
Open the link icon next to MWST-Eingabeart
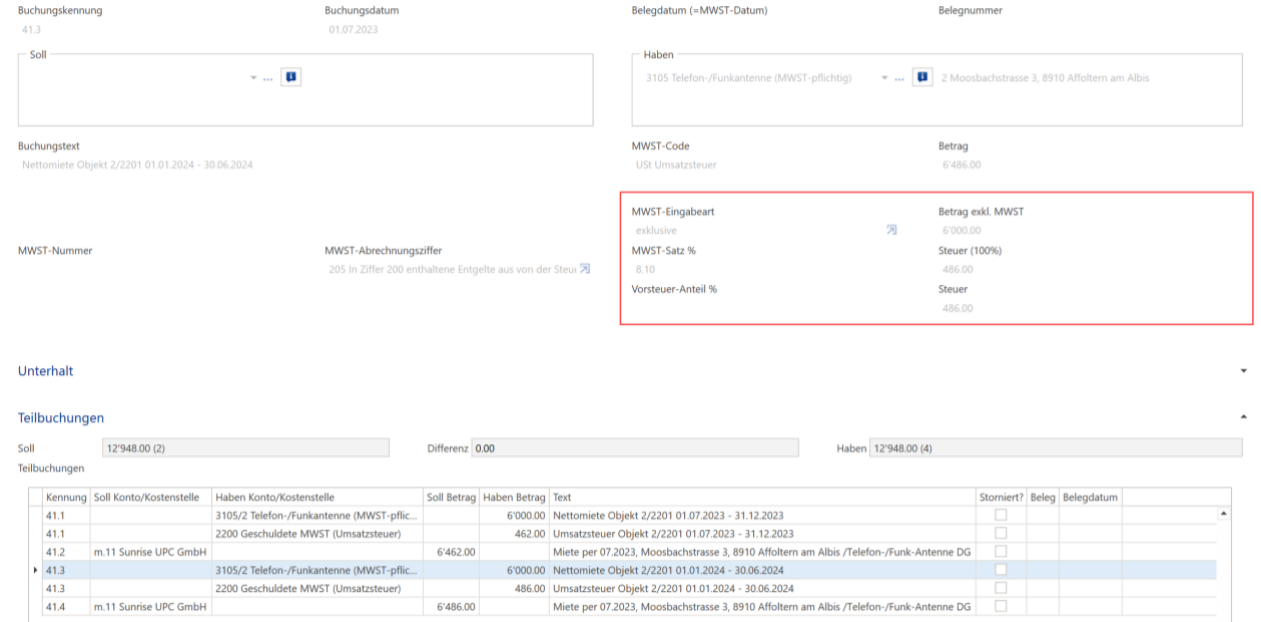click(891, 230)
